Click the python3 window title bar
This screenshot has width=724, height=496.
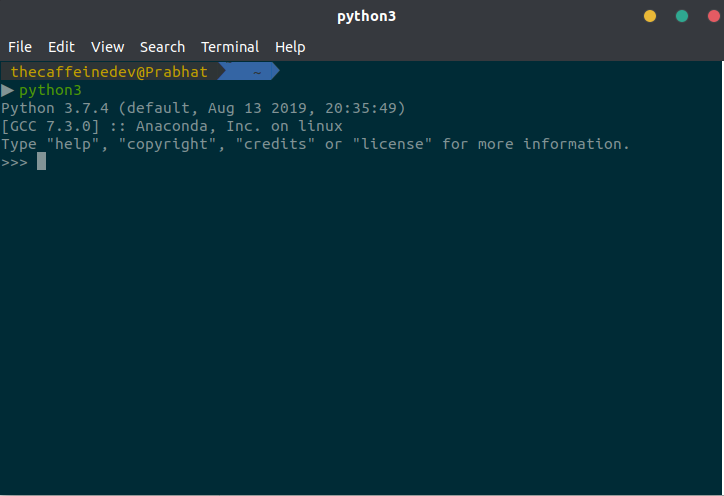(x=362, y=16)
